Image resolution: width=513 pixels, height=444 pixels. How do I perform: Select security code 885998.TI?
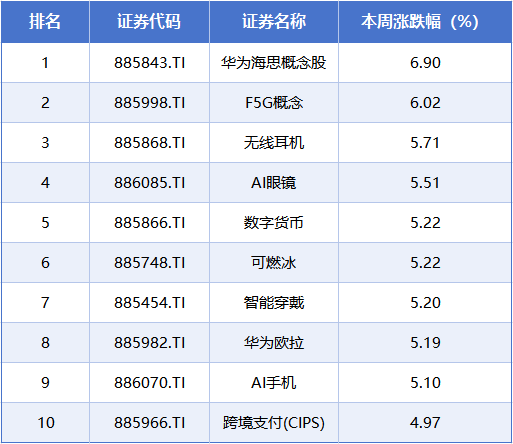(x=149, y=103)
